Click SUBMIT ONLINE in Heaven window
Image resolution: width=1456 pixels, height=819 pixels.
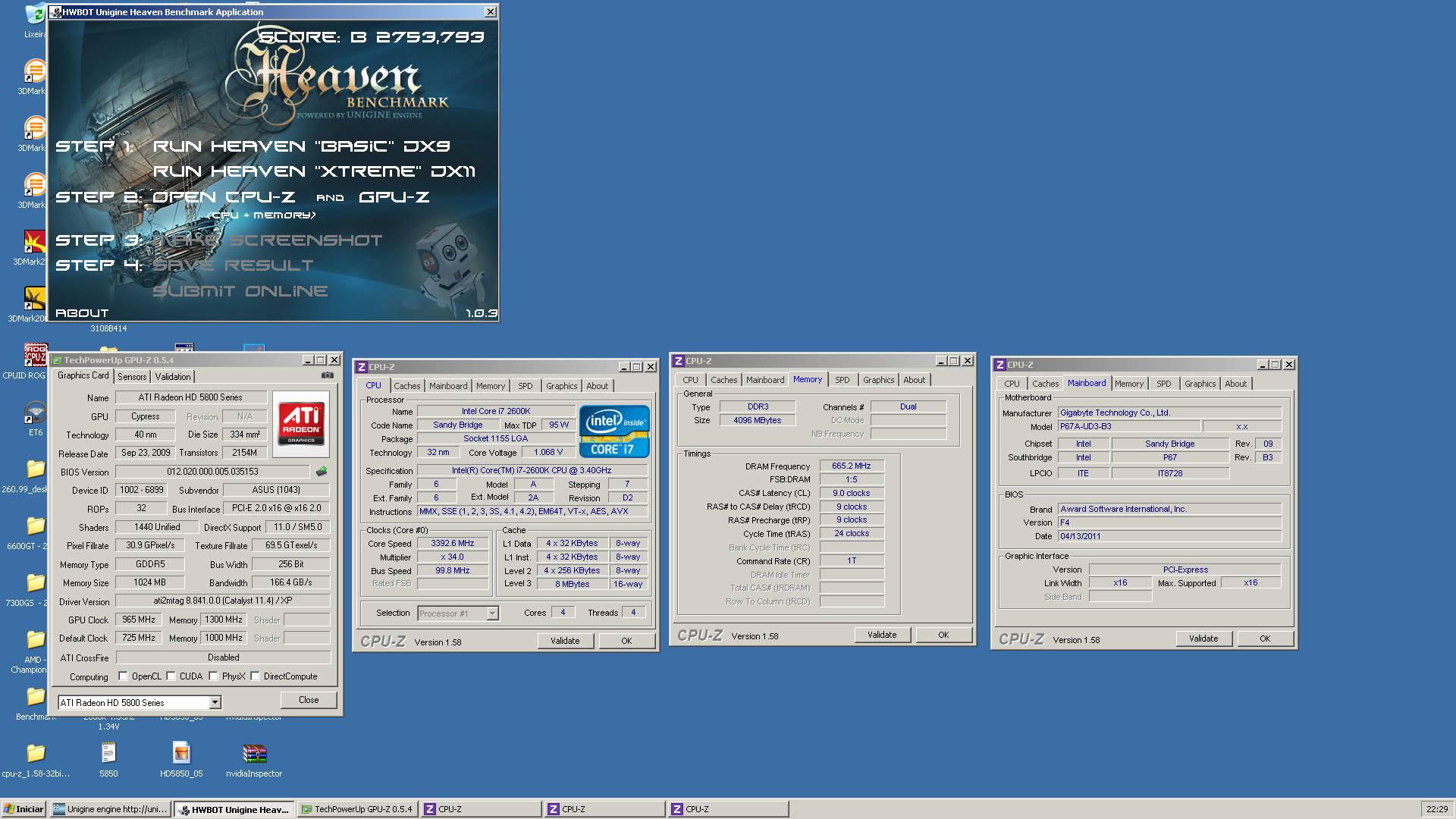240,291
